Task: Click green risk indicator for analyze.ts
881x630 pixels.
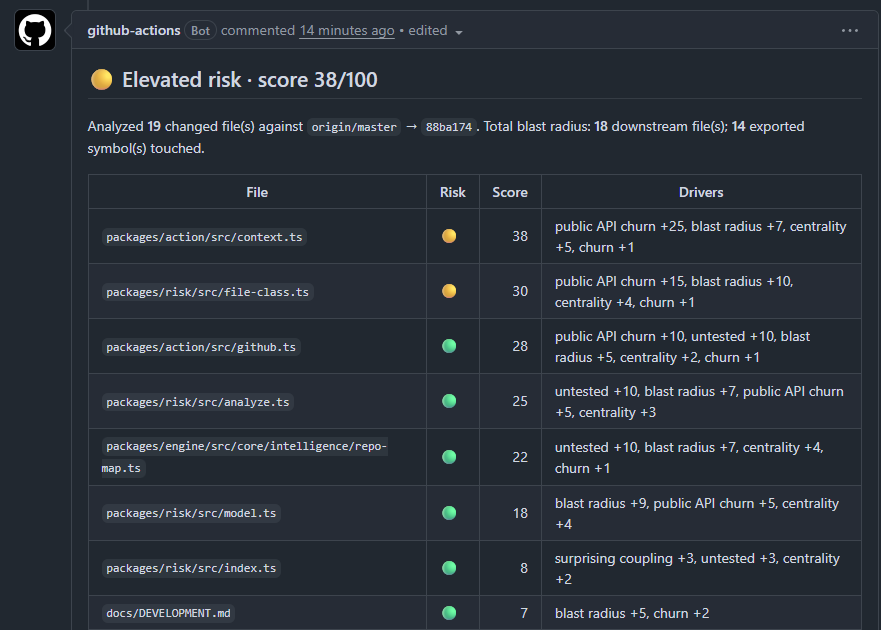Action: (x=449, y=401)
